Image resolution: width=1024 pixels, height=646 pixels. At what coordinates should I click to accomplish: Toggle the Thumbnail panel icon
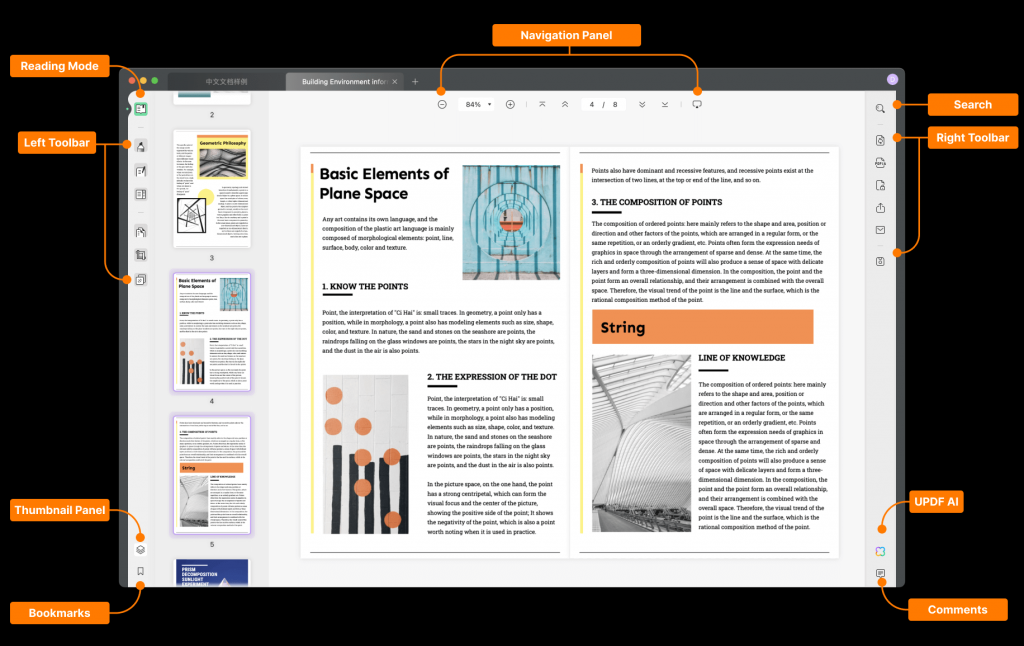pos(140,550)
